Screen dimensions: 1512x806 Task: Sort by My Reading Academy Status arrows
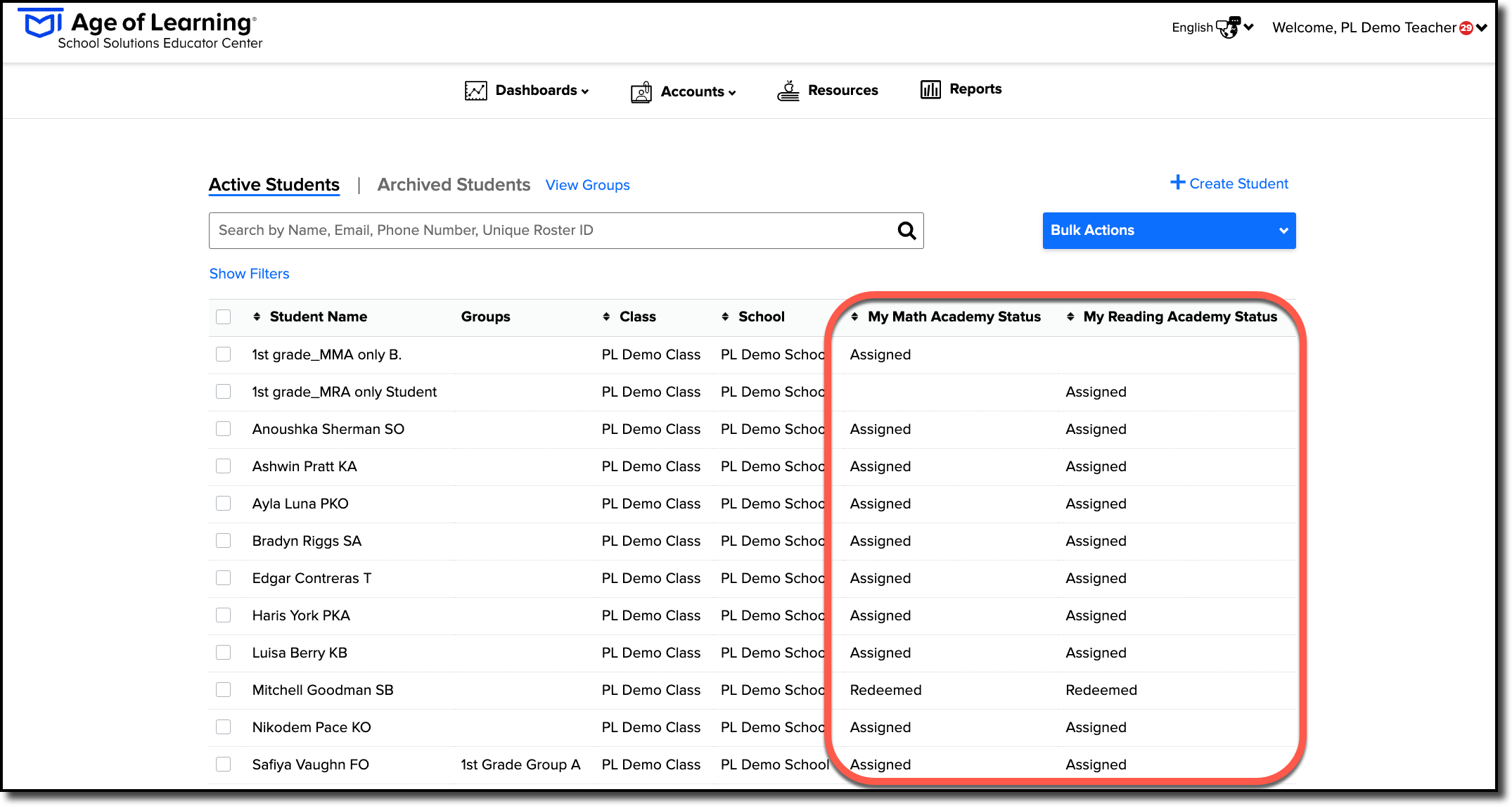point(1070,317)
